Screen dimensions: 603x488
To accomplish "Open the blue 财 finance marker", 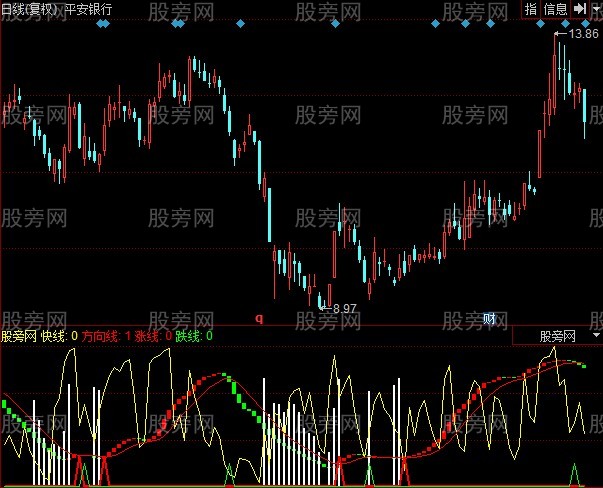I will [490, 318].
